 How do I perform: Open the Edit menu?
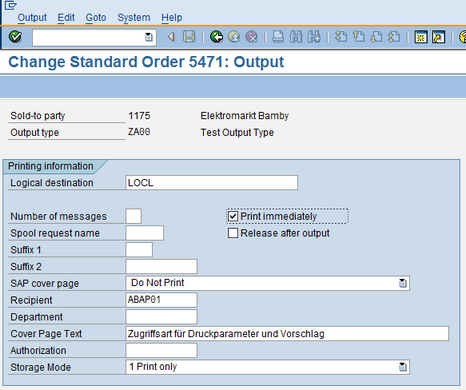(x=66, y=17)
